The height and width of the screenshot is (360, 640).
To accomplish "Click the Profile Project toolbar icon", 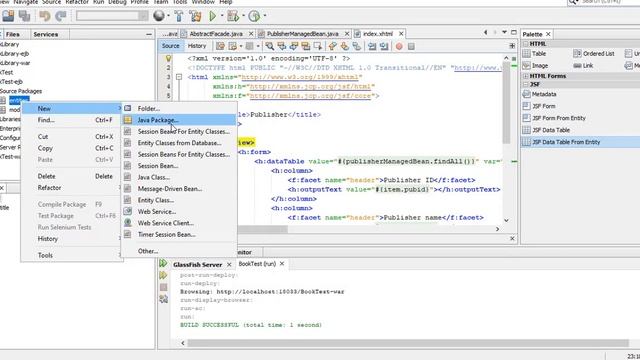I will [254, 16].
